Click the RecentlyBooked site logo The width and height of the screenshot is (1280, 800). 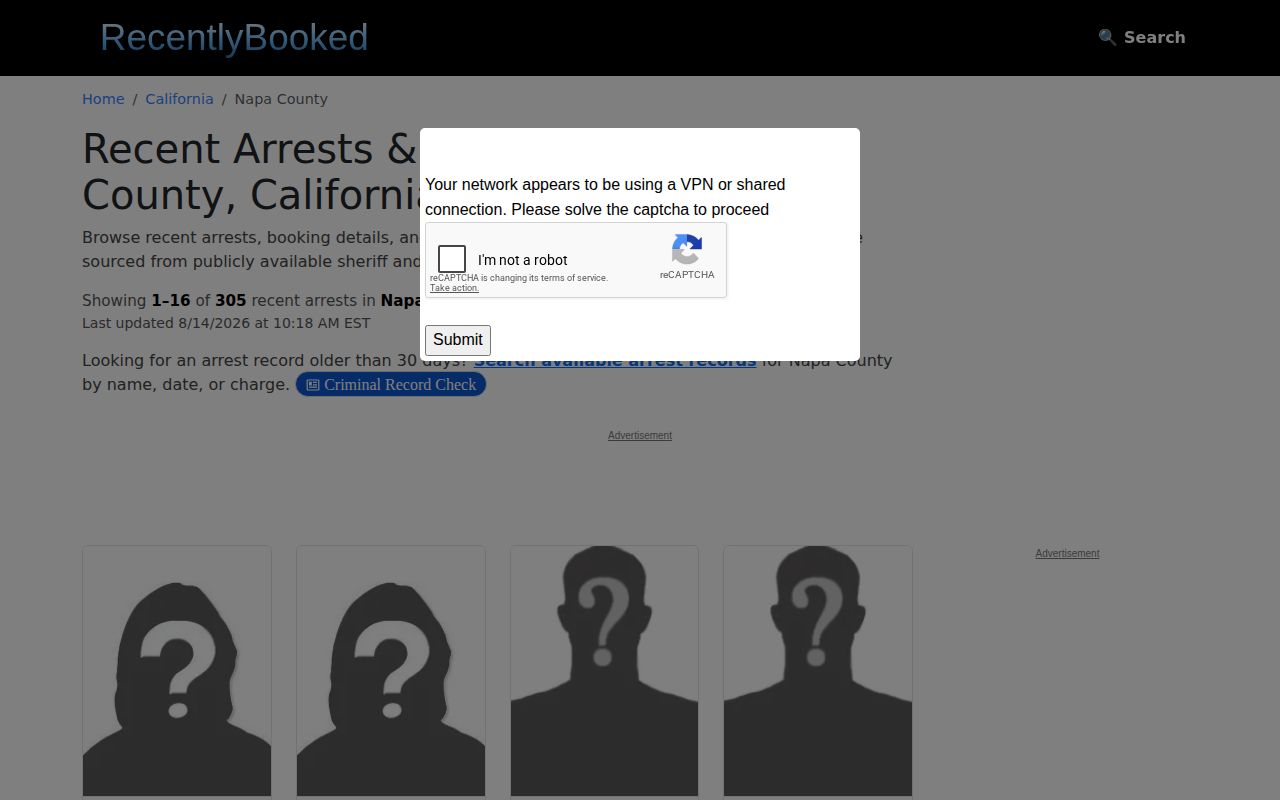[x=234, y=38]
